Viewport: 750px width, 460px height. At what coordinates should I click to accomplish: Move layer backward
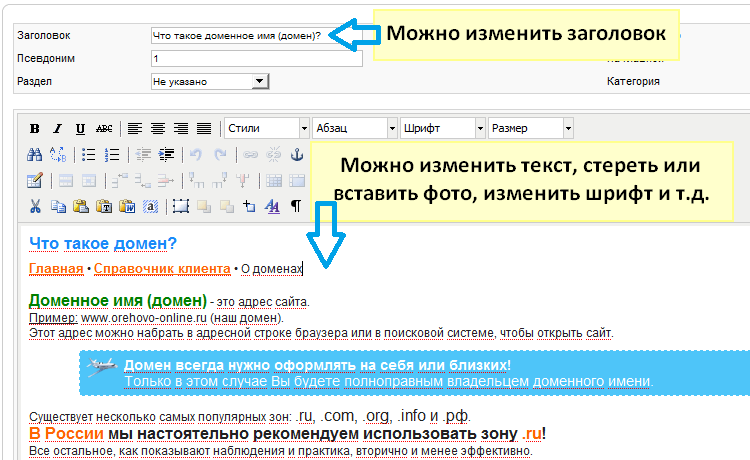pos(227,207)
